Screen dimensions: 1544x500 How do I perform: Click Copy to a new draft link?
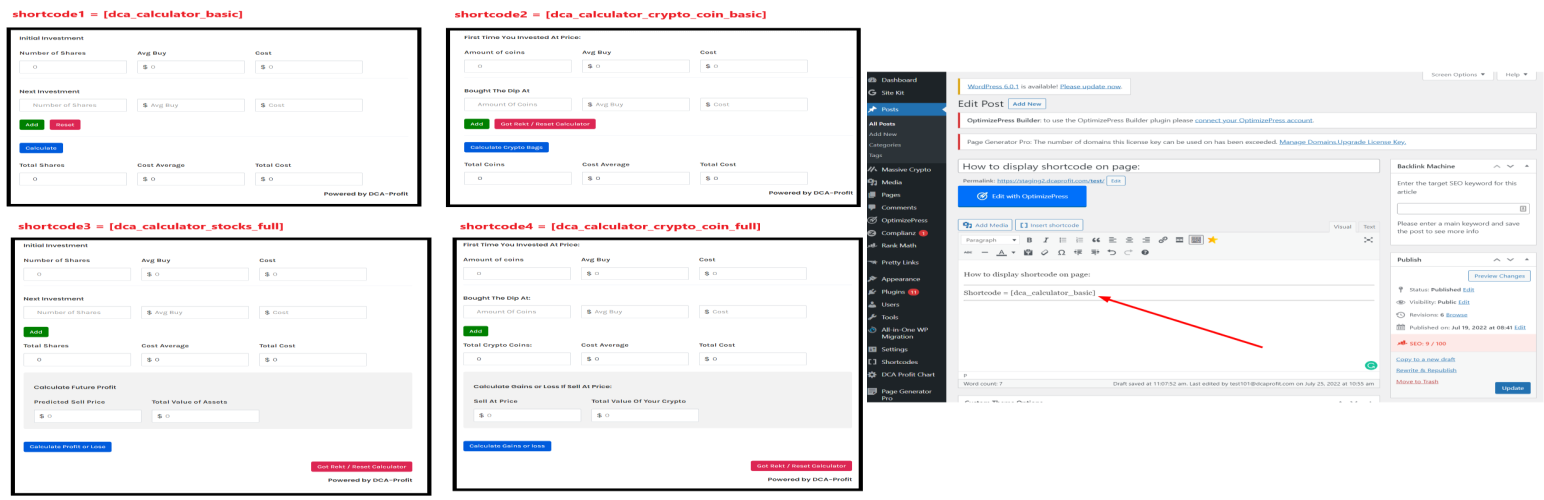click(x=1425, y=358)
